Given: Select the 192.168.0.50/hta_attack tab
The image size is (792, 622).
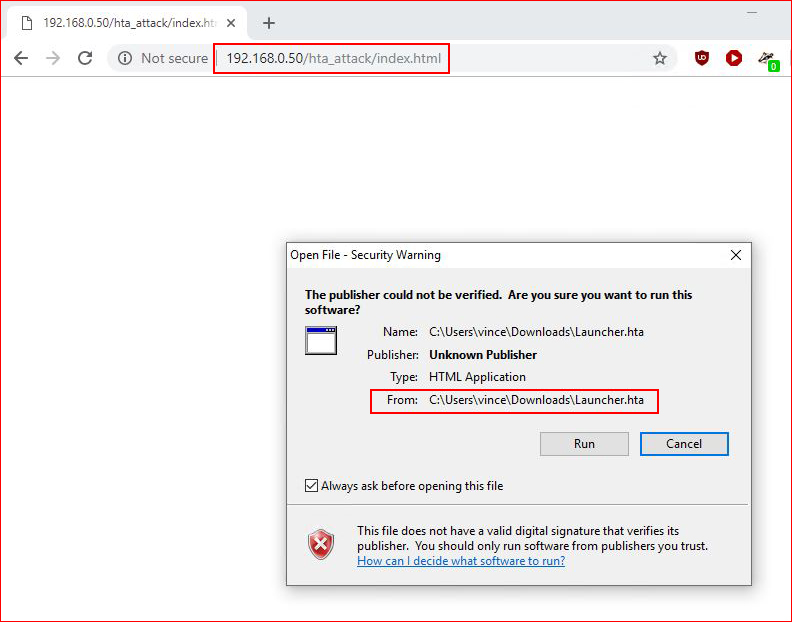Looking at the screenshot, I should click(x=126, y=23).
